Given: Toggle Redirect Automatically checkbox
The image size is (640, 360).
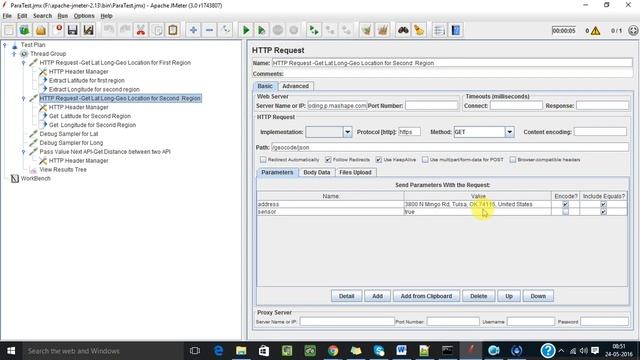Looking at the screenshot, I should pyautogui.click(x=263, y=160).
